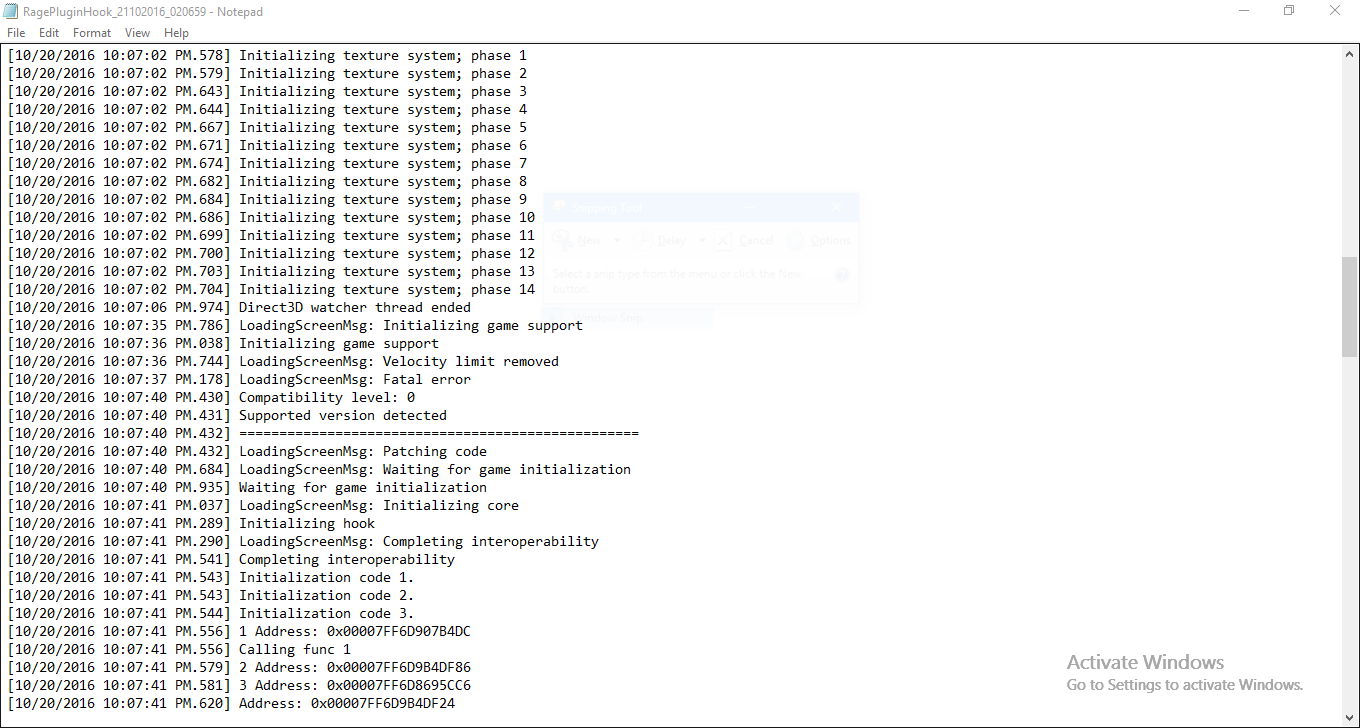Viewport: 1360px width, 728px height.
Task: Open the View menu
Action: (x=138, y=33)
